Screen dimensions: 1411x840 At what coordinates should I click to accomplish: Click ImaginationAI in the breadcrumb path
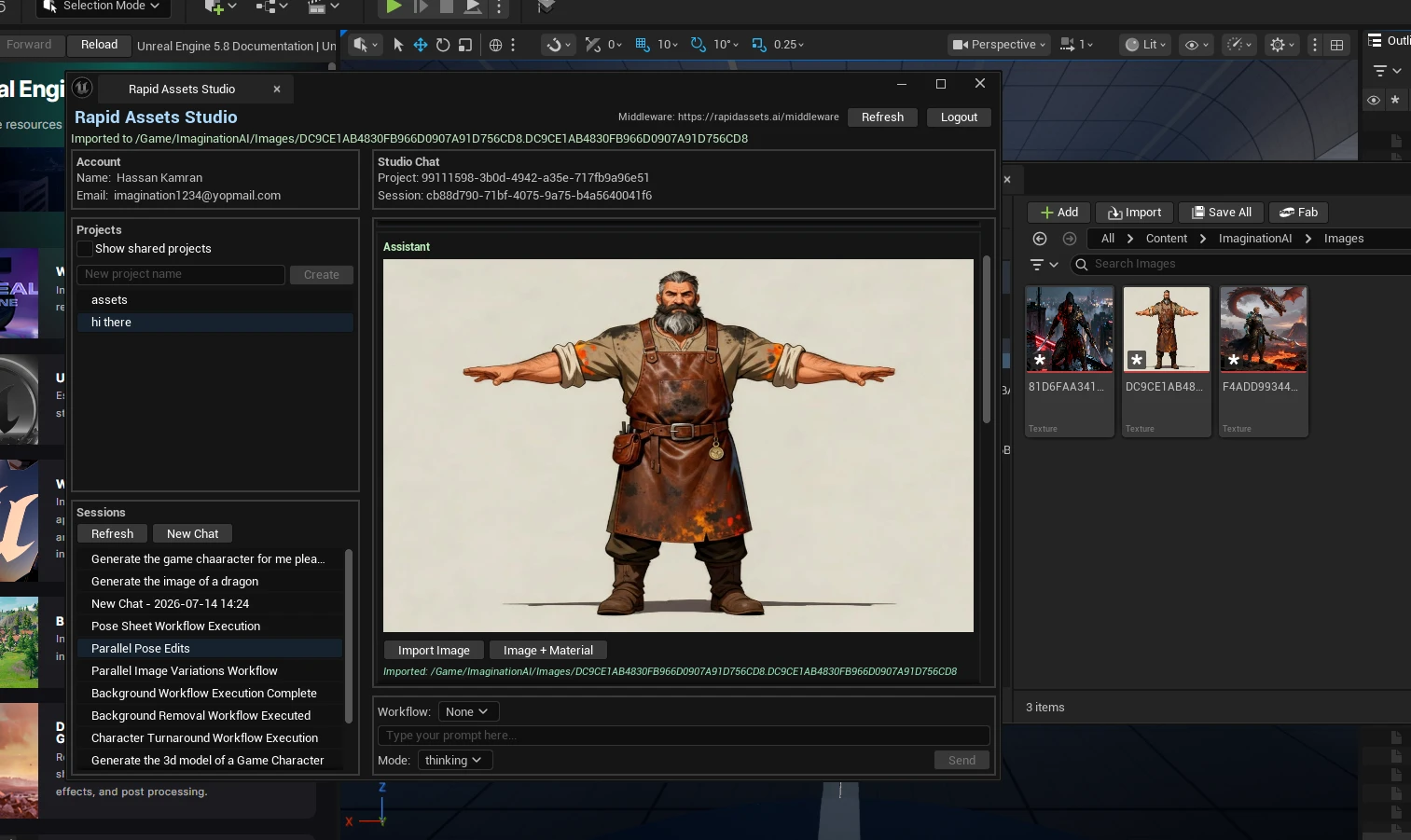1255,239
